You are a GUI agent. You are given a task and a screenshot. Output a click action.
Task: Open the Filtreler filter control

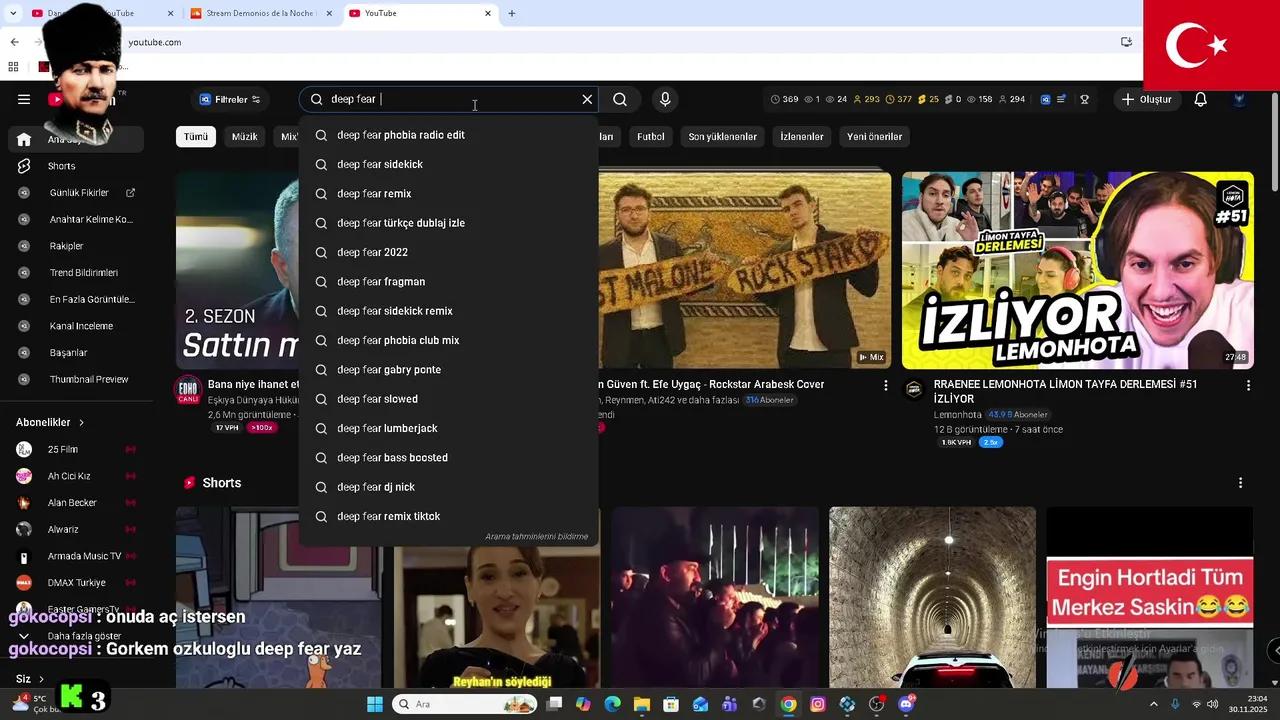230,99
